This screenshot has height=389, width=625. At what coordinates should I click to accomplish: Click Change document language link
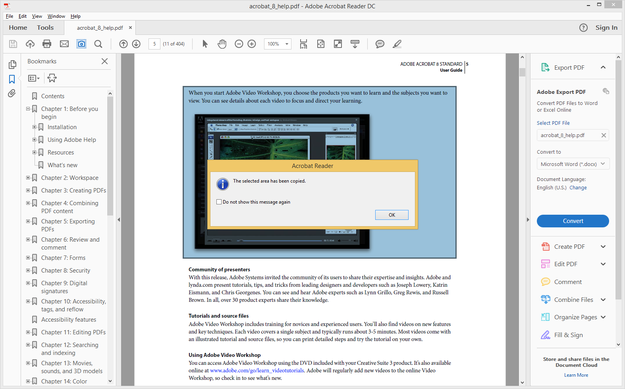tap(578, 188)
